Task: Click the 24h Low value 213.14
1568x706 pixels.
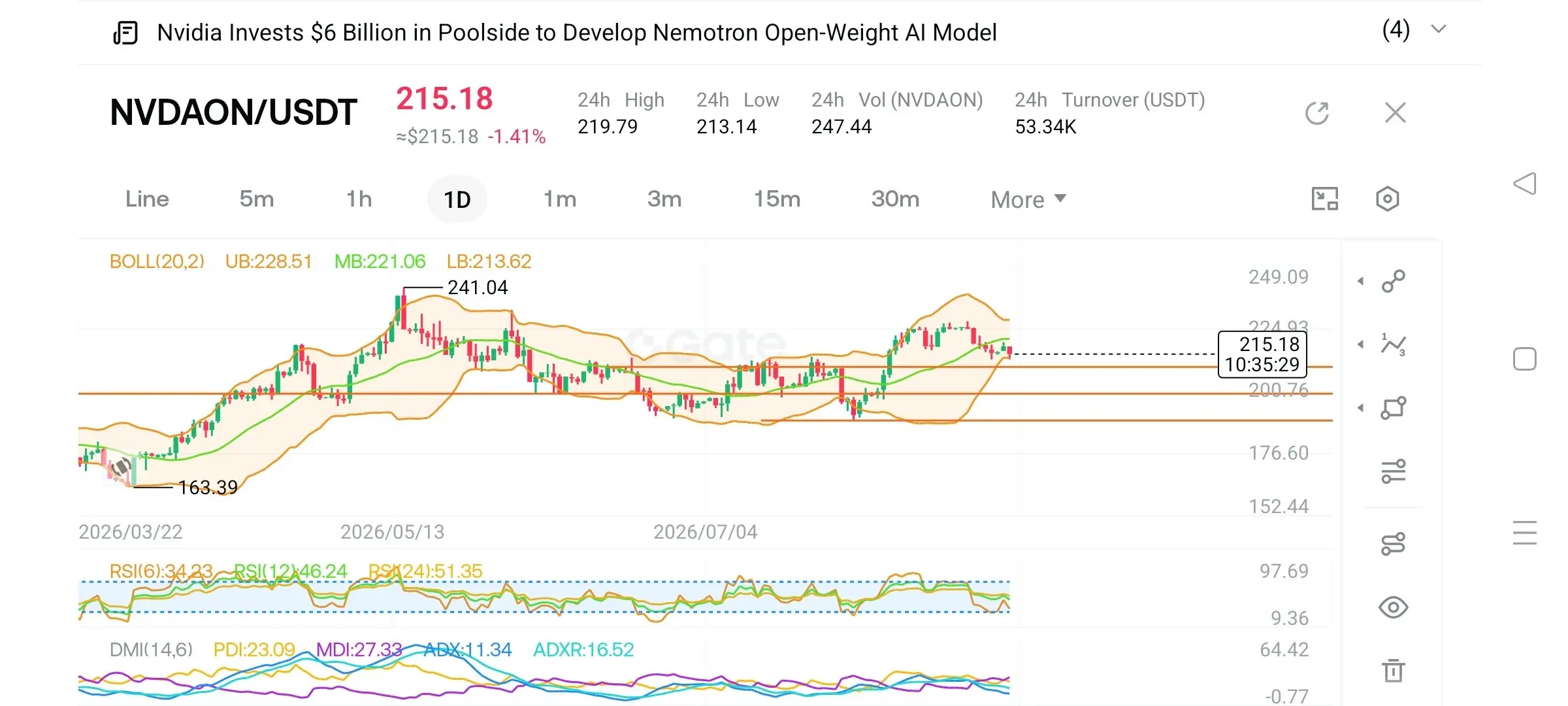Action: (x=727, y=127)
